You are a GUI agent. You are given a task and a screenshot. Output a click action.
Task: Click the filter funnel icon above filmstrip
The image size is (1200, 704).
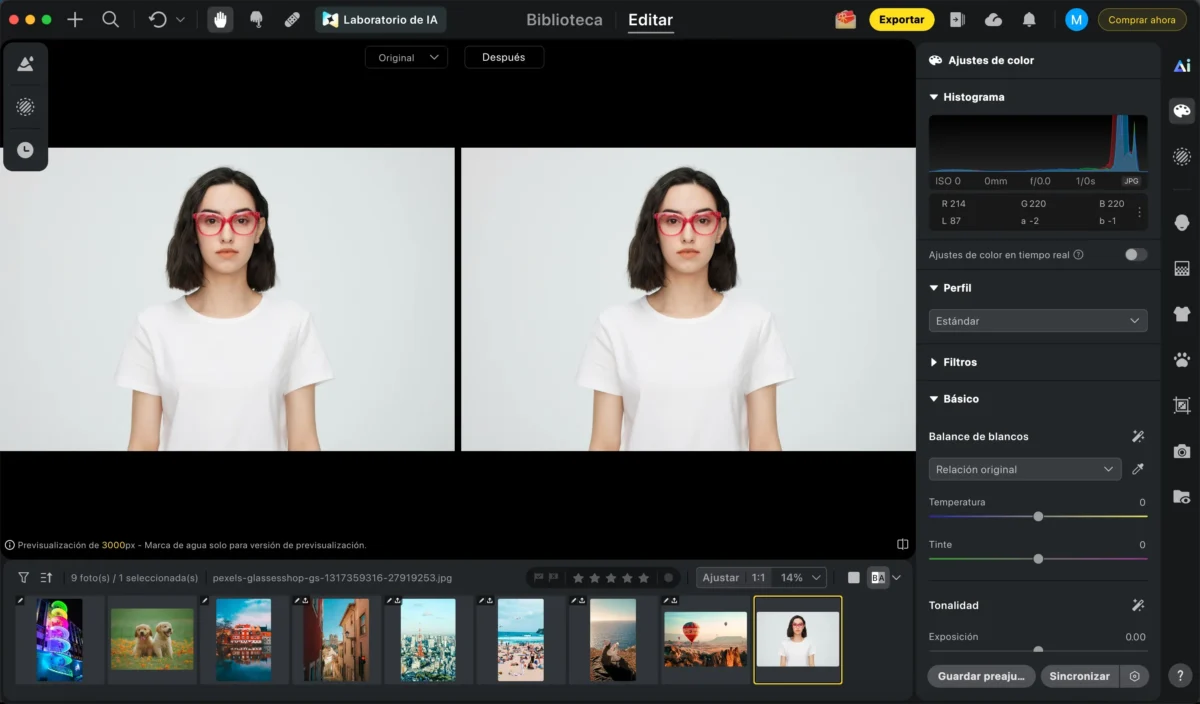tap(24, 578)
